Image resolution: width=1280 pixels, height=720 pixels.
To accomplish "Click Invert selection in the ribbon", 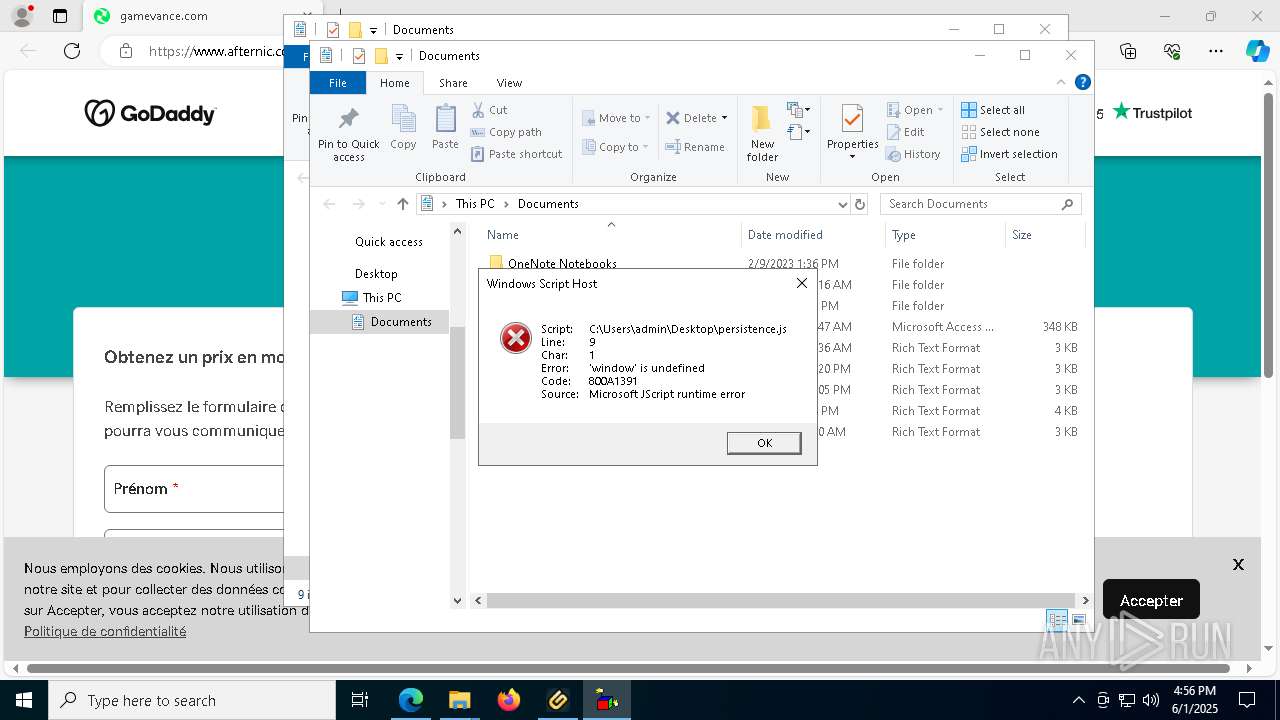I will pos(1009,154).
